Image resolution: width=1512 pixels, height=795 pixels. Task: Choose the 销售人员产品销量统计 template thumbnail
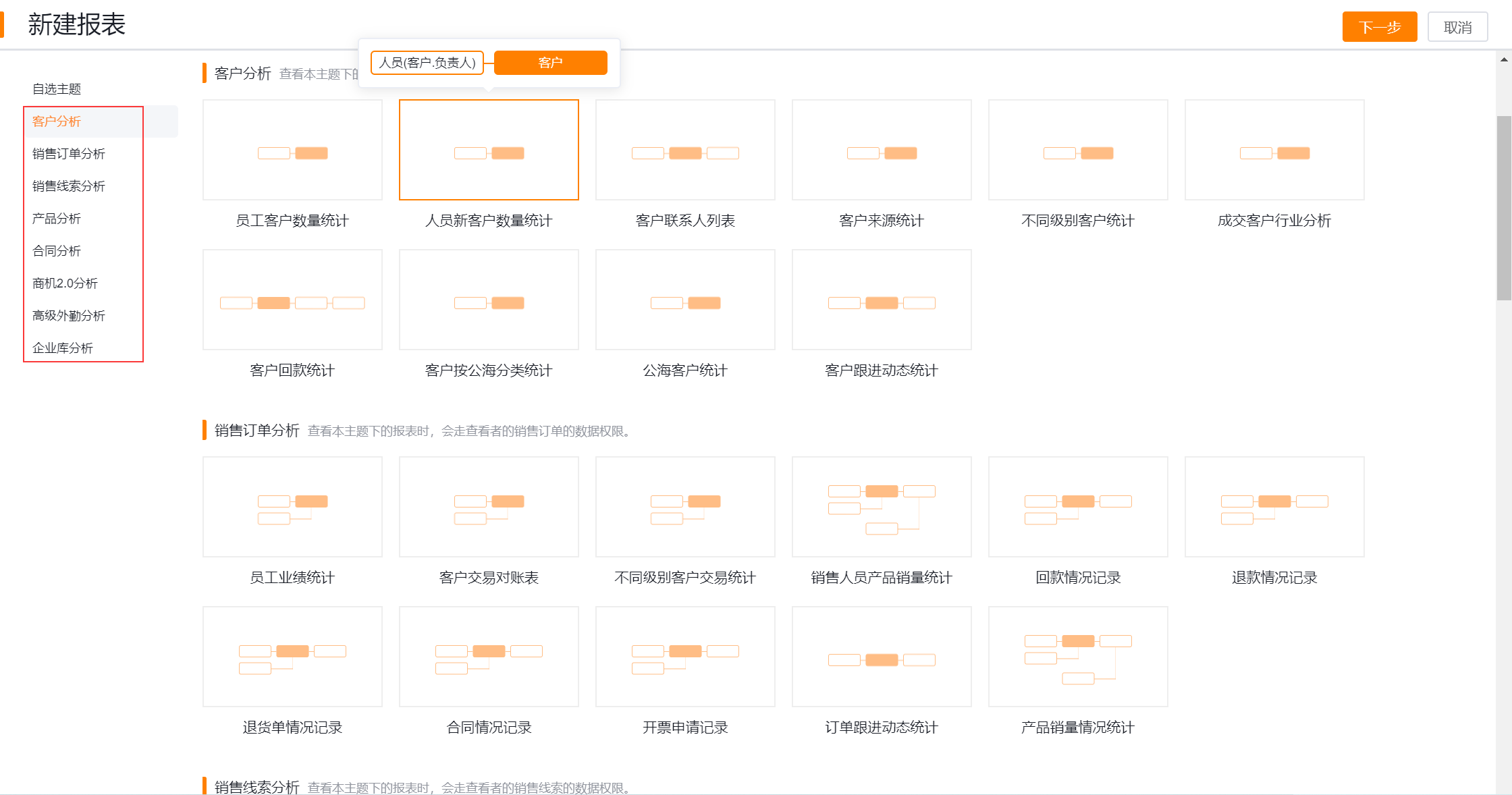click(882, 507)
